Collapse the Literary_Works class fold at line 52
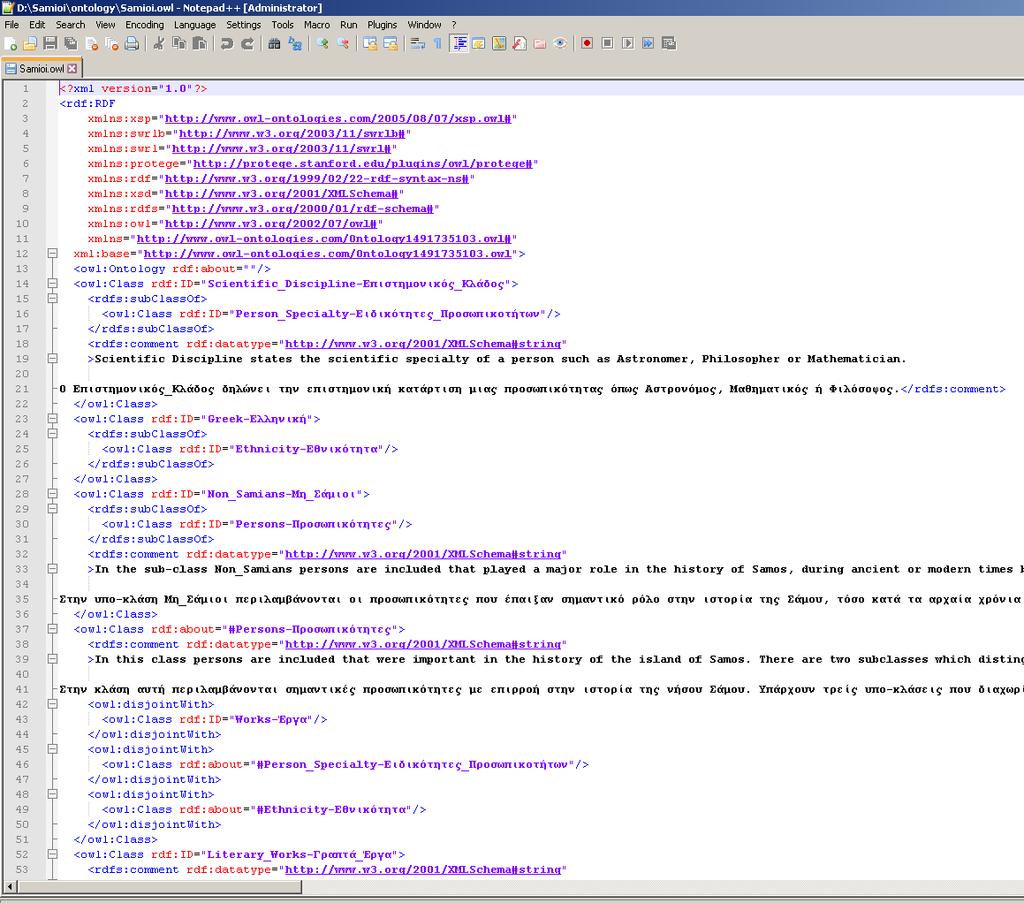The height and width of the screenshot is (903, 1024). tap(52, 854)
